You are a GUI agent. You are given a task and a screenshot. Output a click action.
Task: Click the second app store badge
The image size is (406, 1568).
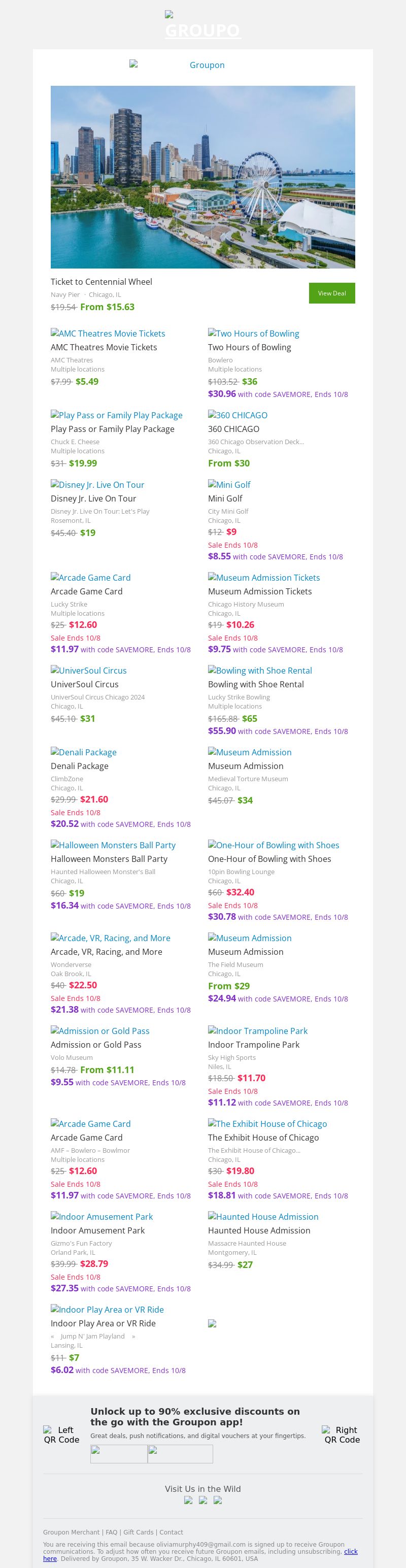point(180,1454)
